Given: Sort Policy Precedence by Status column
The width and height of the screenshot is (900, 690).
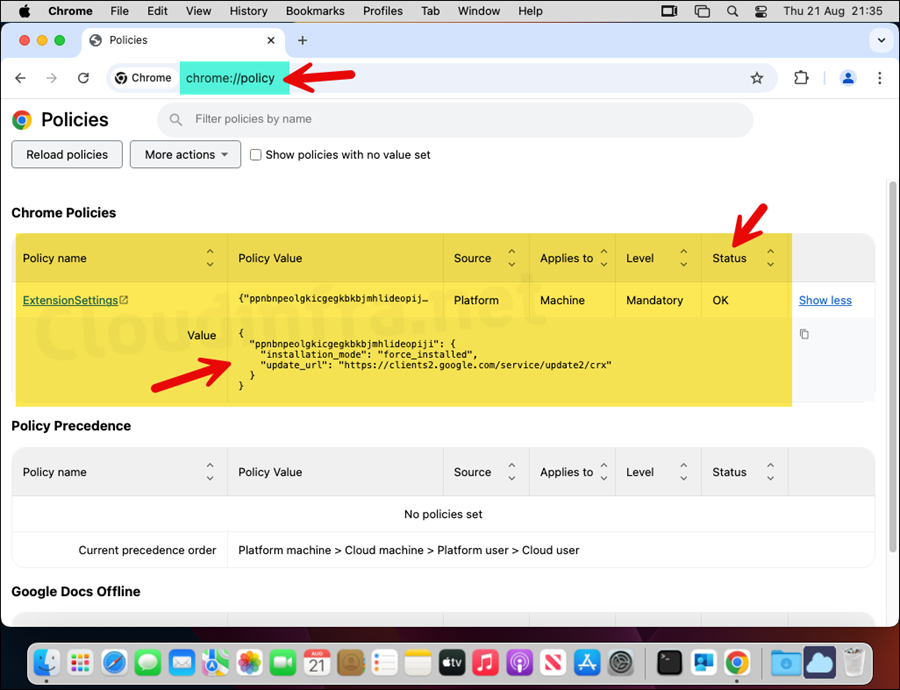Looking at the screenshot, I should click(x=770, y=472).
